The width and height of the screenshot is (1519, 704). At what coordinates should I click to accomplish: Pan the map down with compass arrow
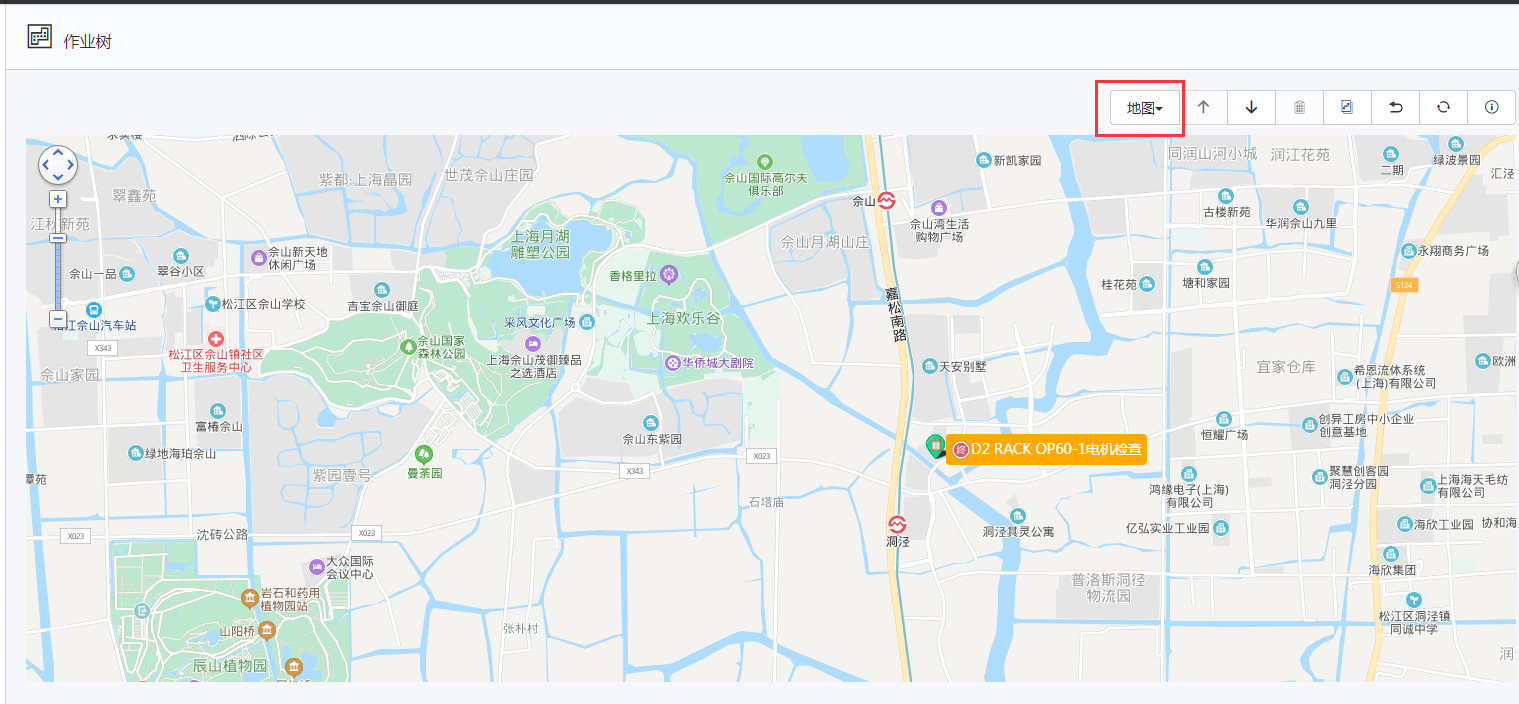click(58, 178)
